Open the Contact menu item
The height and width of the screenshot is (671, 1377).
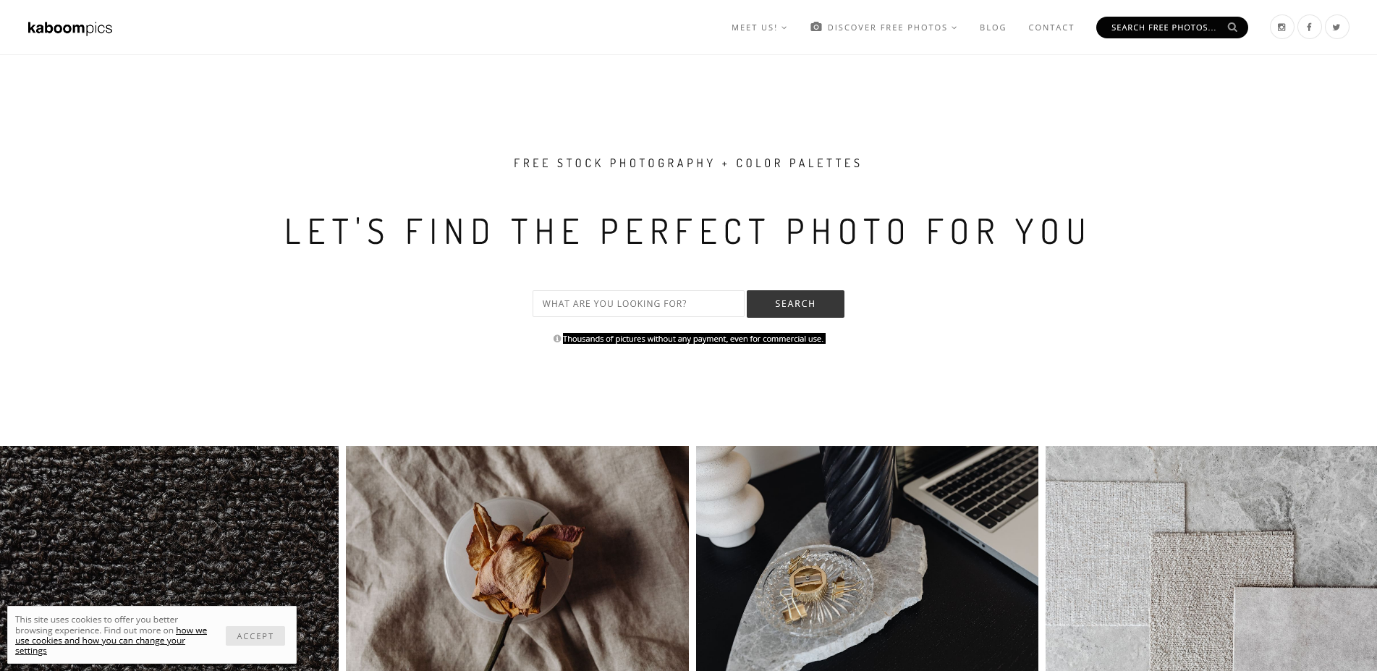point(1051,28)
